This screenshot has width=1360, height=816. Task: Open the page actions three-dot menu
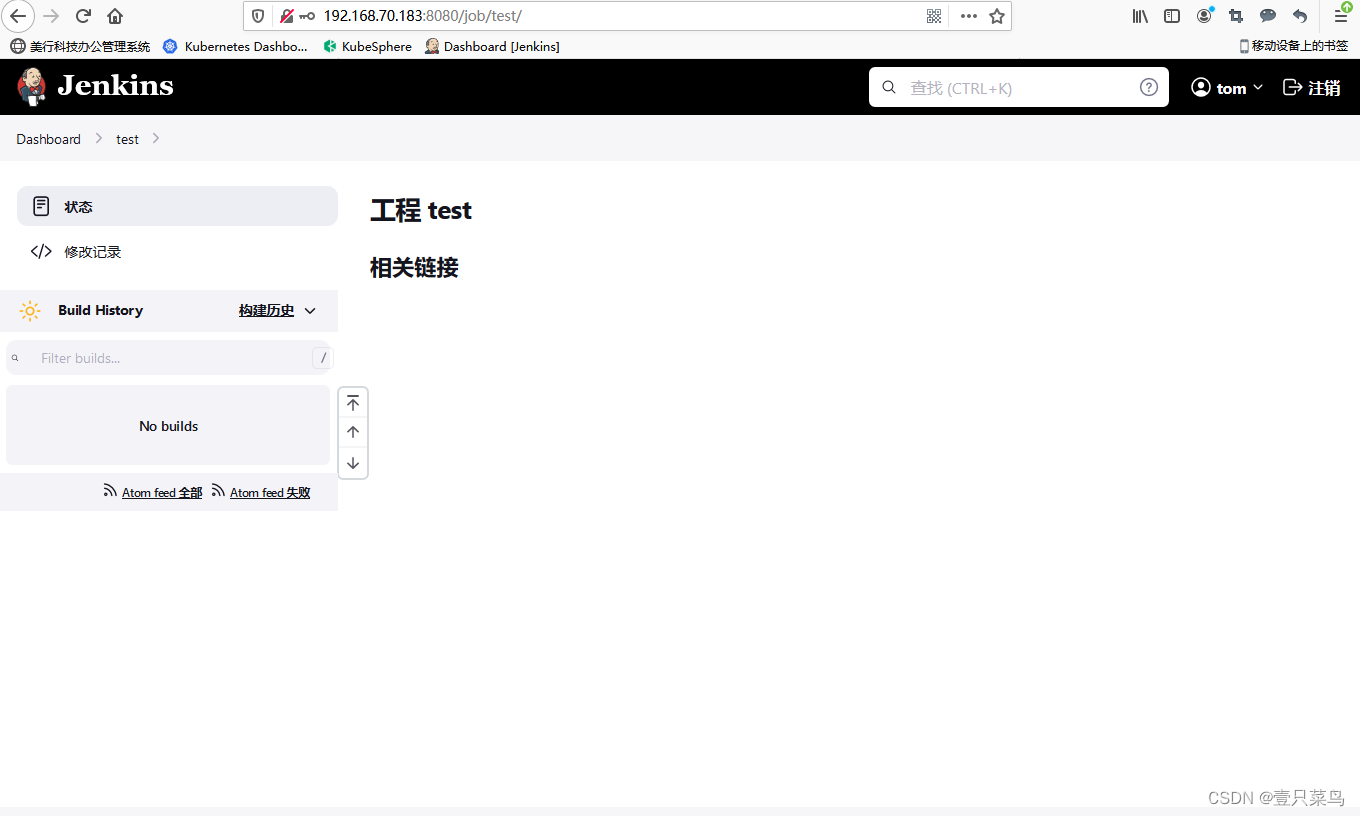point(968,16)
